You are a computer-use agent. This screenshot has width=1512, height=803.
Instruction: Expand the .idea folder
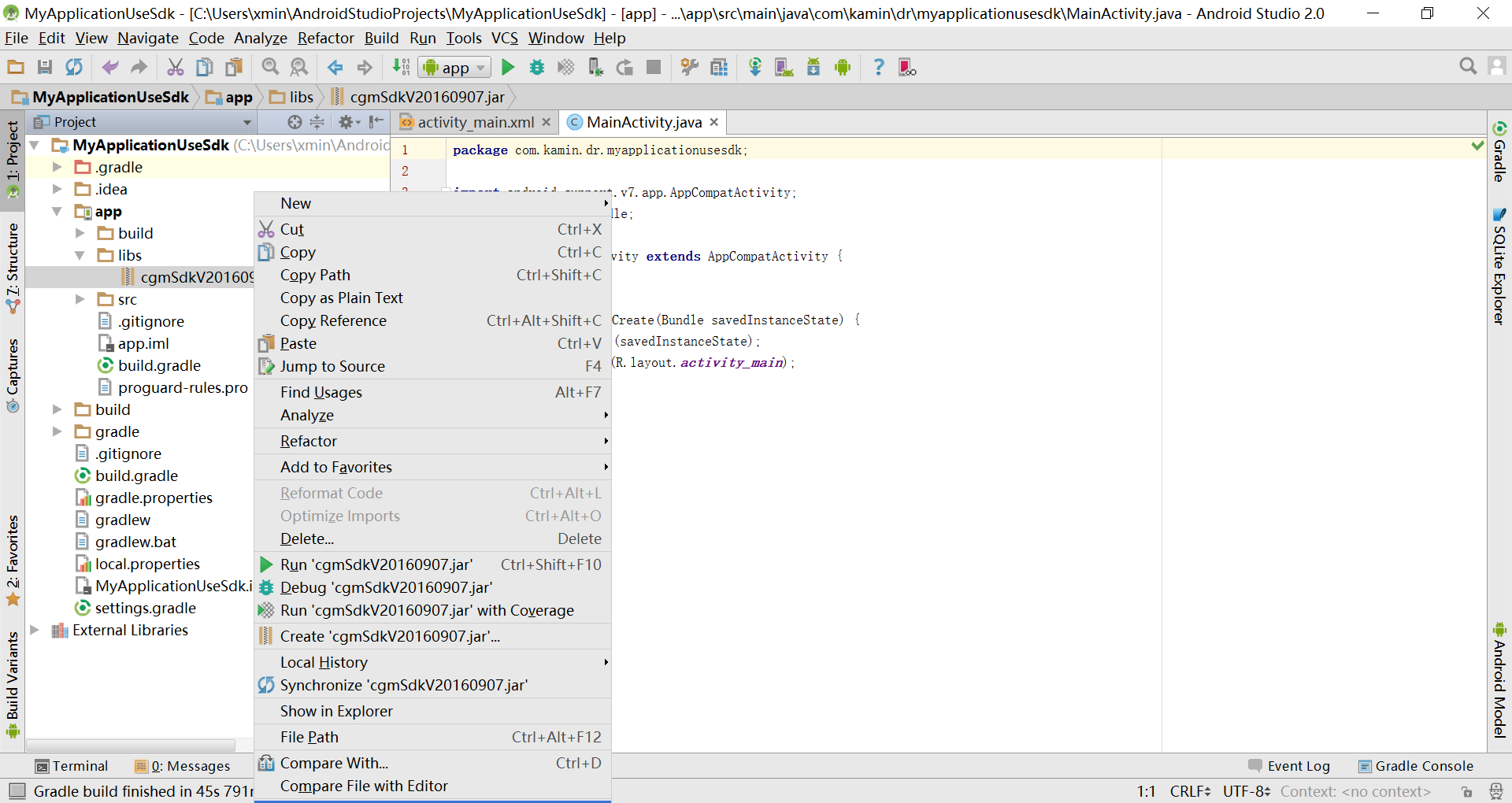pos(57,189)
